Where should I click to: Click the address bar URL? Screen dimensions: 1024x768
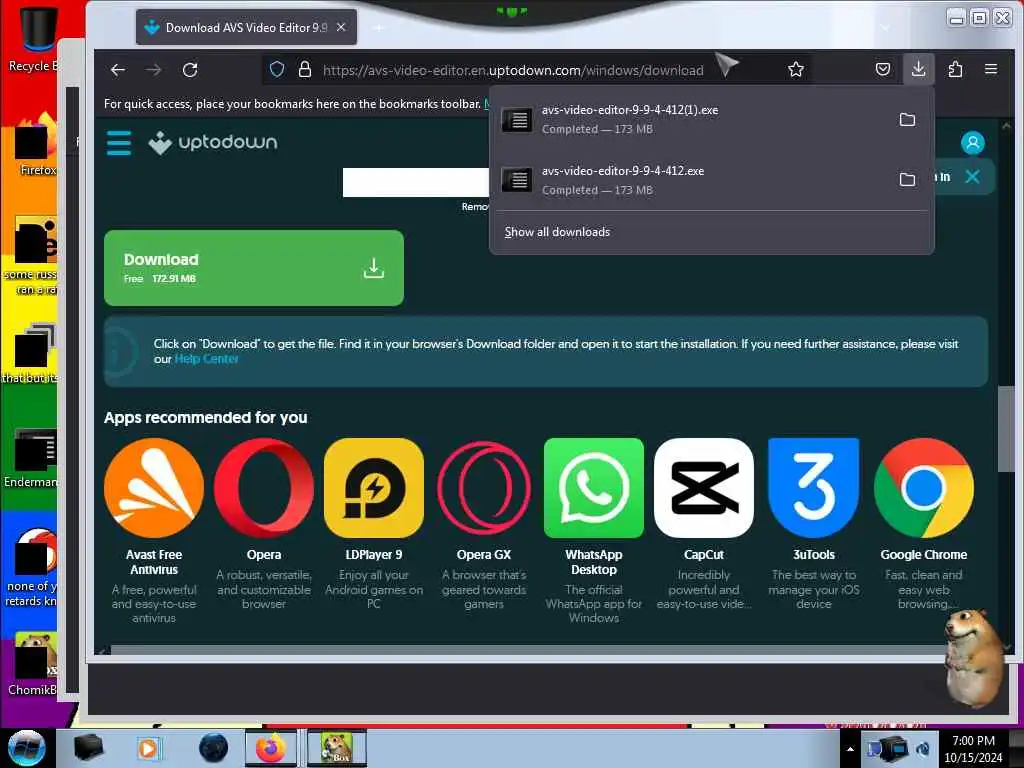[x=513, y=70]
